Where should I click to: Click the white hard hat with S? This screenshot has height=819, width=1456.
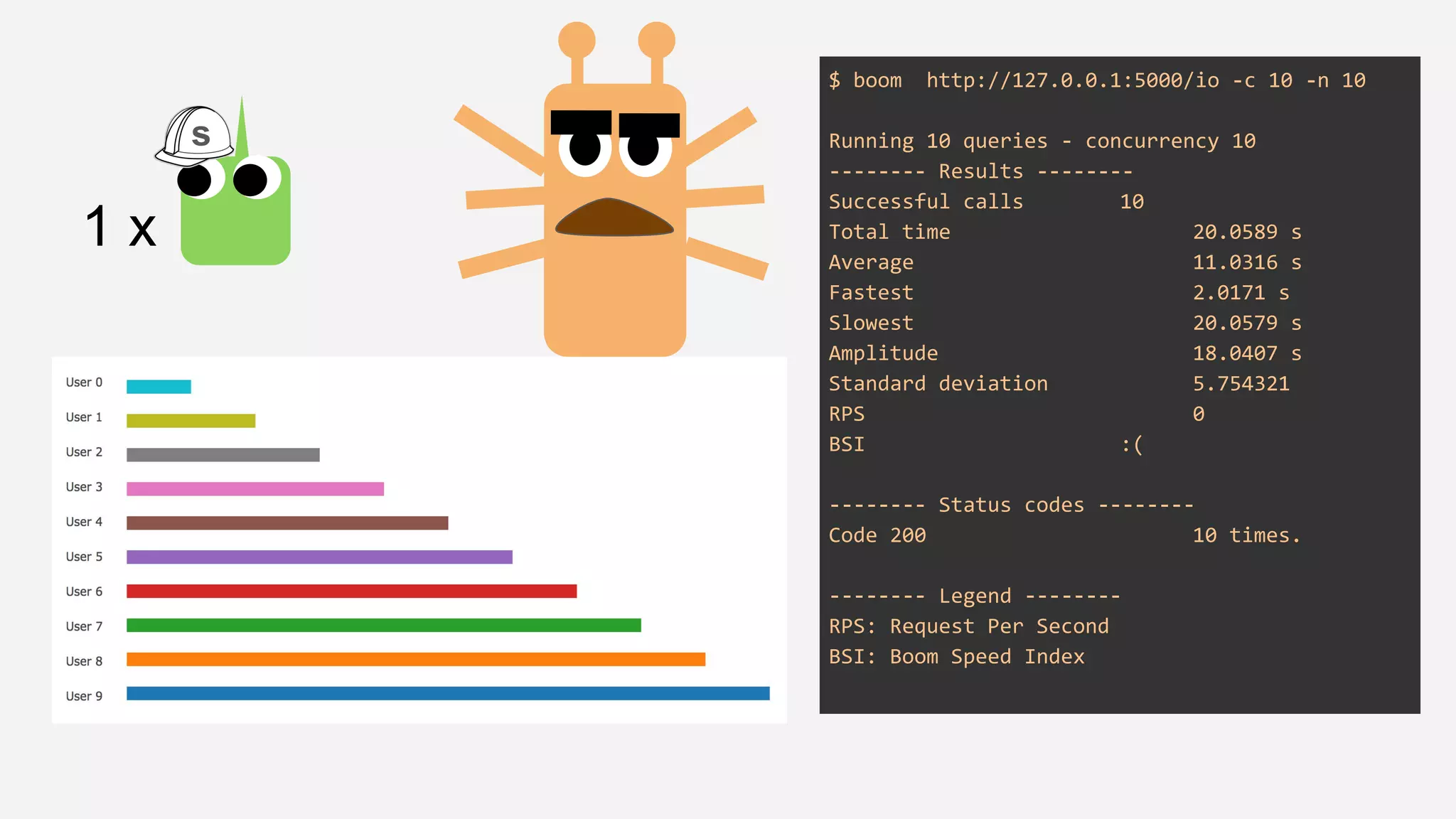(x=196, y=135)
